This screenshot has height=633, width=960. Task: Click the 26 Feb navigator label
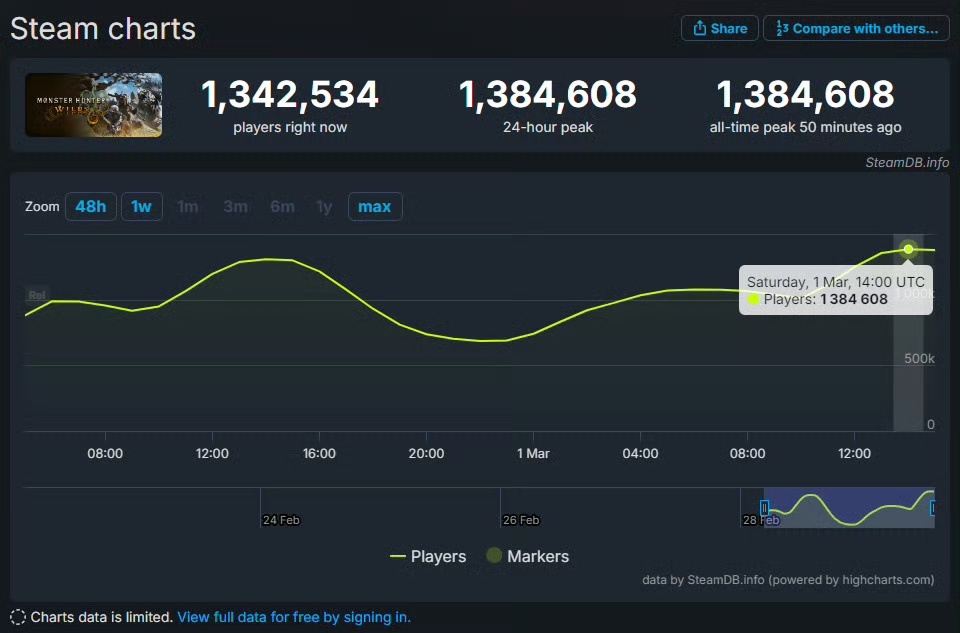pos(521,520)
